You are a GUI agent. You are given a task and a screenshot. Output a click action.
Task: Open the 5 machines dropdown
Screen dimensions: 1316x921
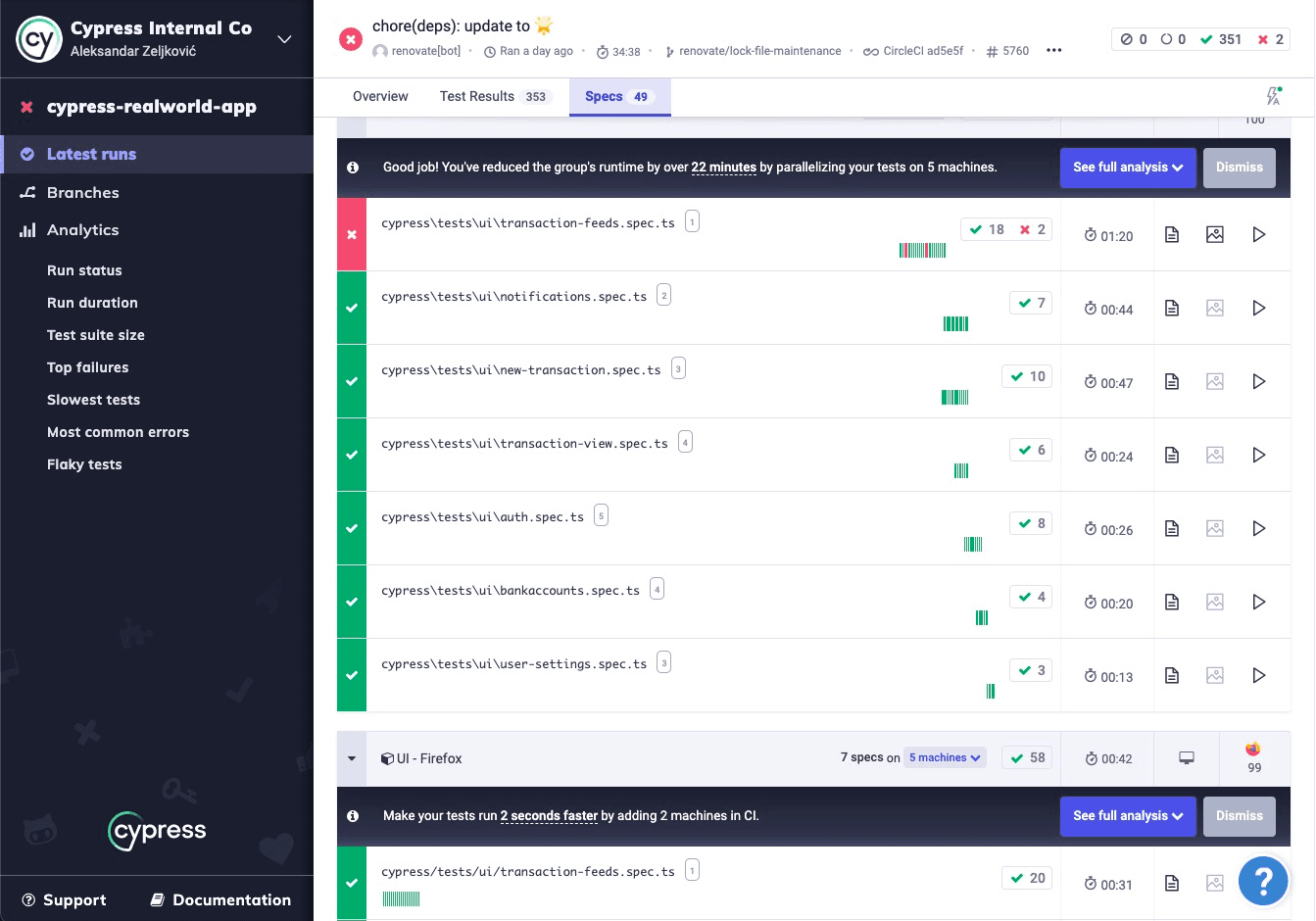pos(945,757)
